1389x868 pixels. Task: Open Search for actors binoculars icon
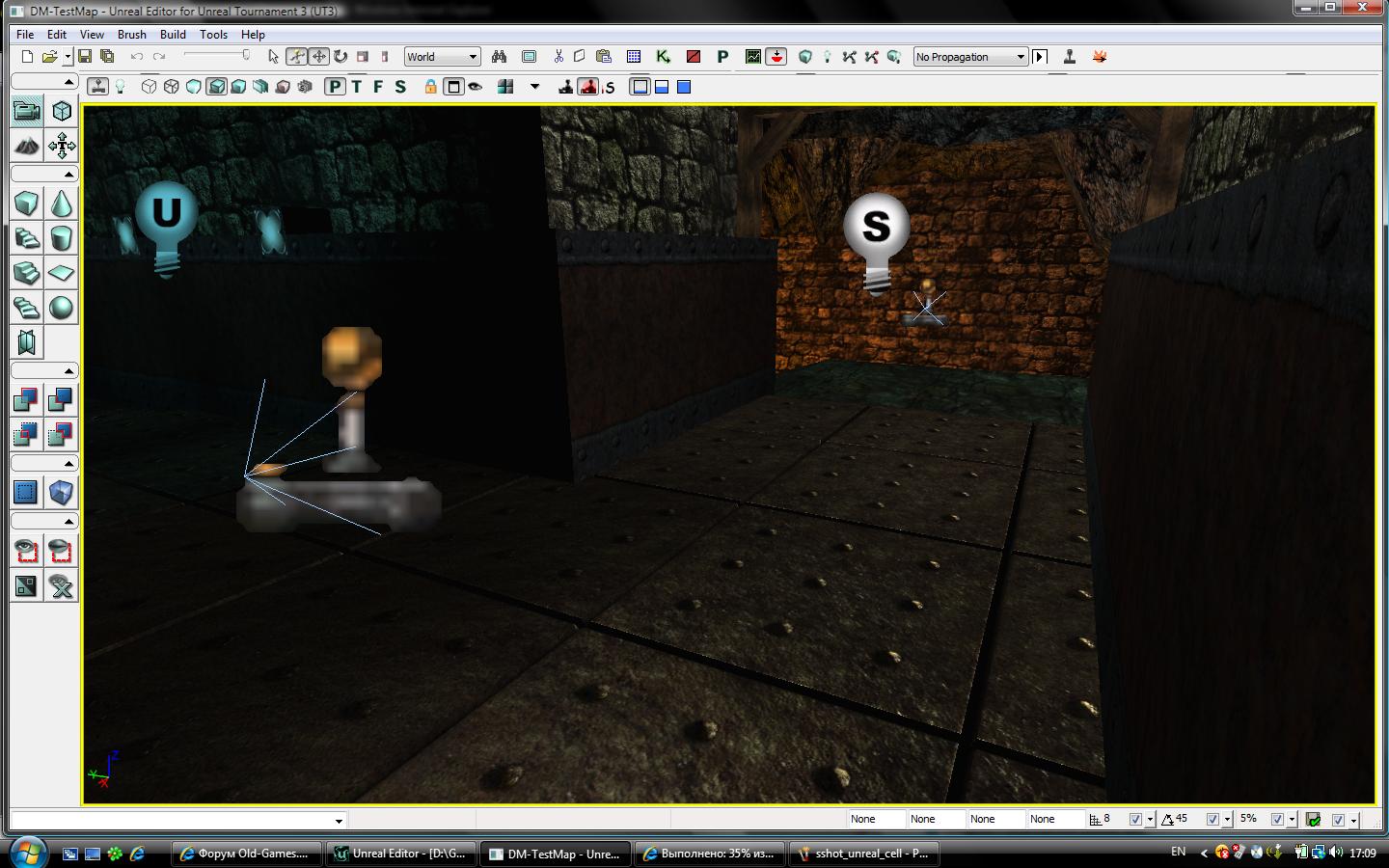pos(499,57)
